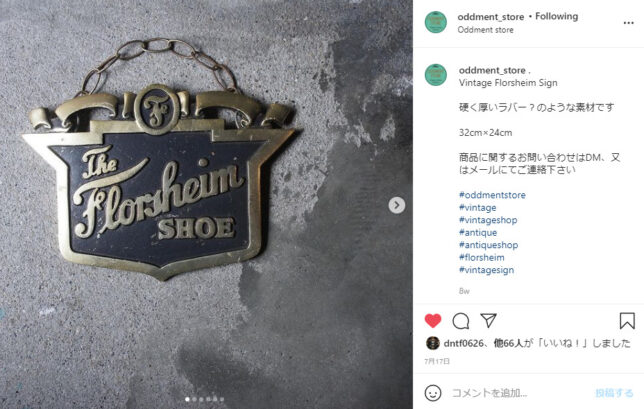Toggle Following status for oddment_store
Viewport: 644px width, 409px height.
(x=556, y=16)
